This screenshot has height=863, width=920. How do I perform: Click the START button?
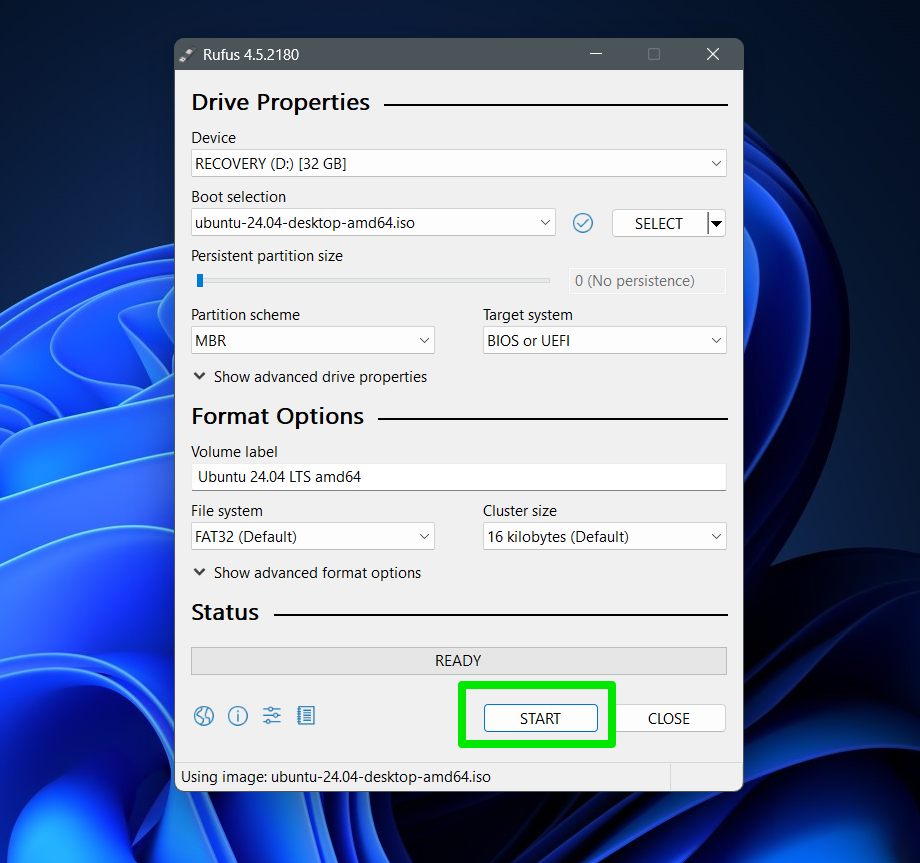coord(540,718)
